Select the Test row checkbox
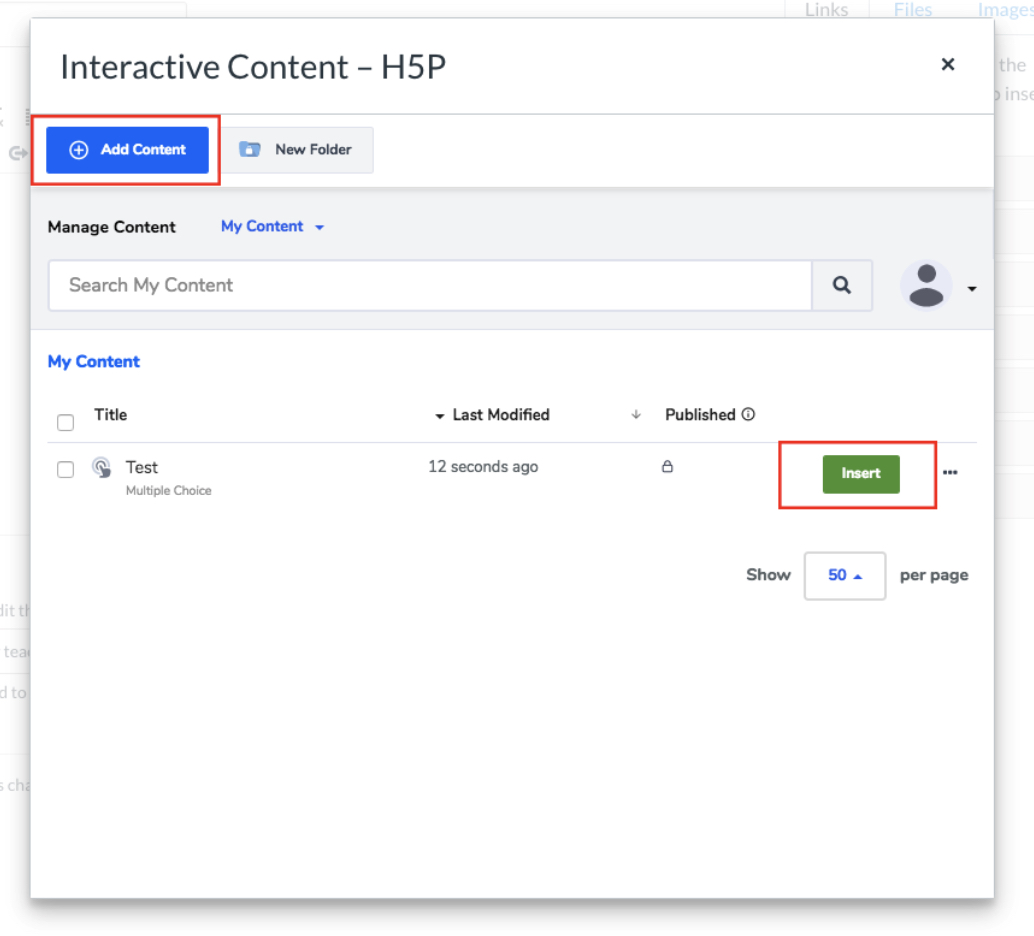 coord(65,469)
